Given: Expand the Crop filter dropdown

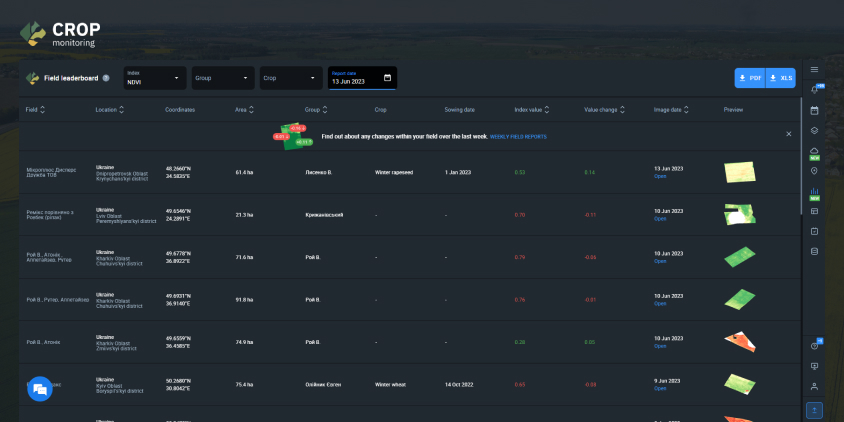Looking at the screenshot, I should [290, 78].
